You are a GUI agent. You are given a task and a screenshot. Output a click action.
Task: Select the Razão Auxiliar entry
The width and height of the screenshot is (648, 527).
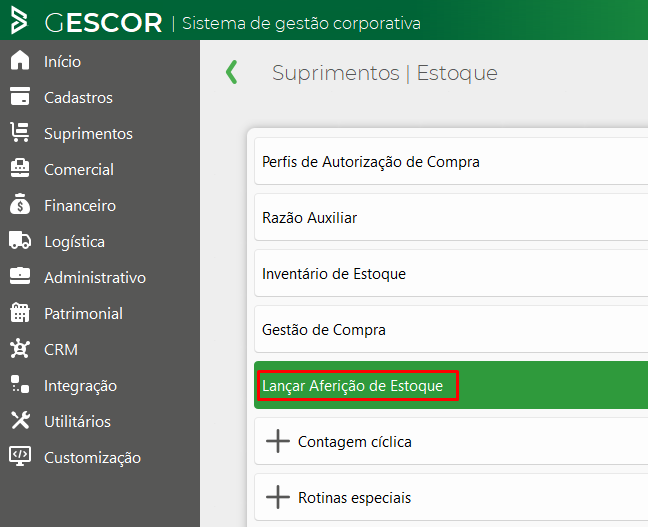click(x=309, y=217)
